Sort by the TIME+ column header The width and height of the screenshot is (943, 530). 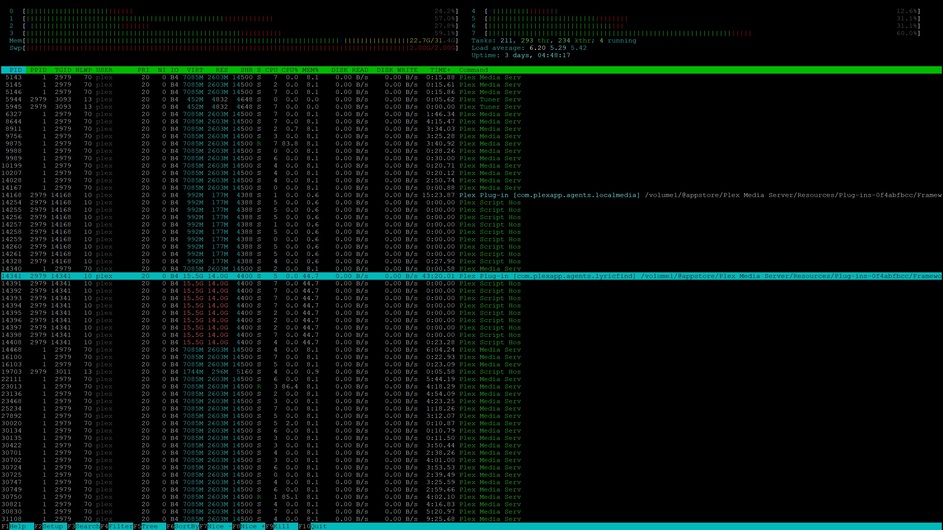(440, 70)
